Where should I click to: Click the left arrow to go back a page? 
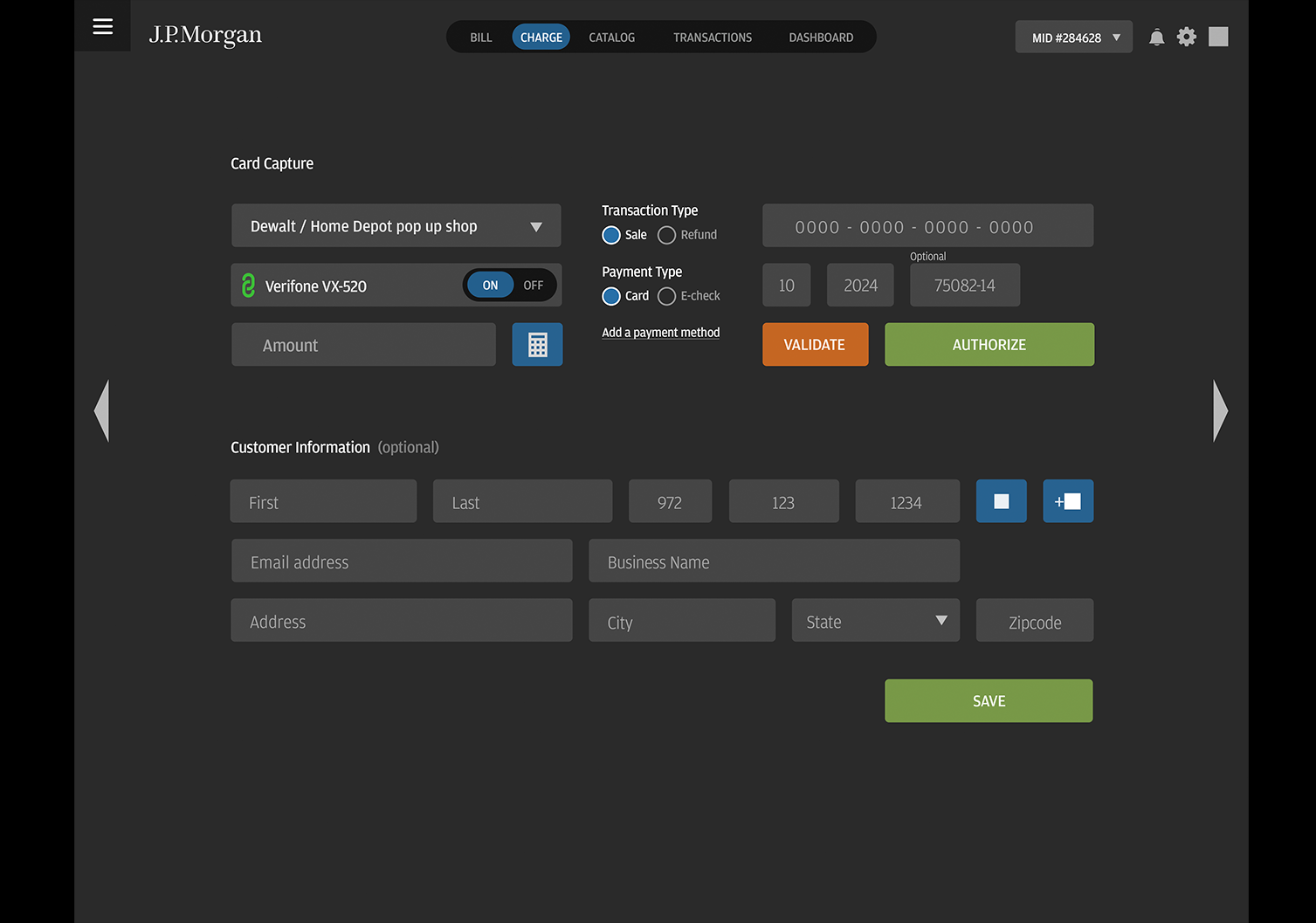pos(101,410)
